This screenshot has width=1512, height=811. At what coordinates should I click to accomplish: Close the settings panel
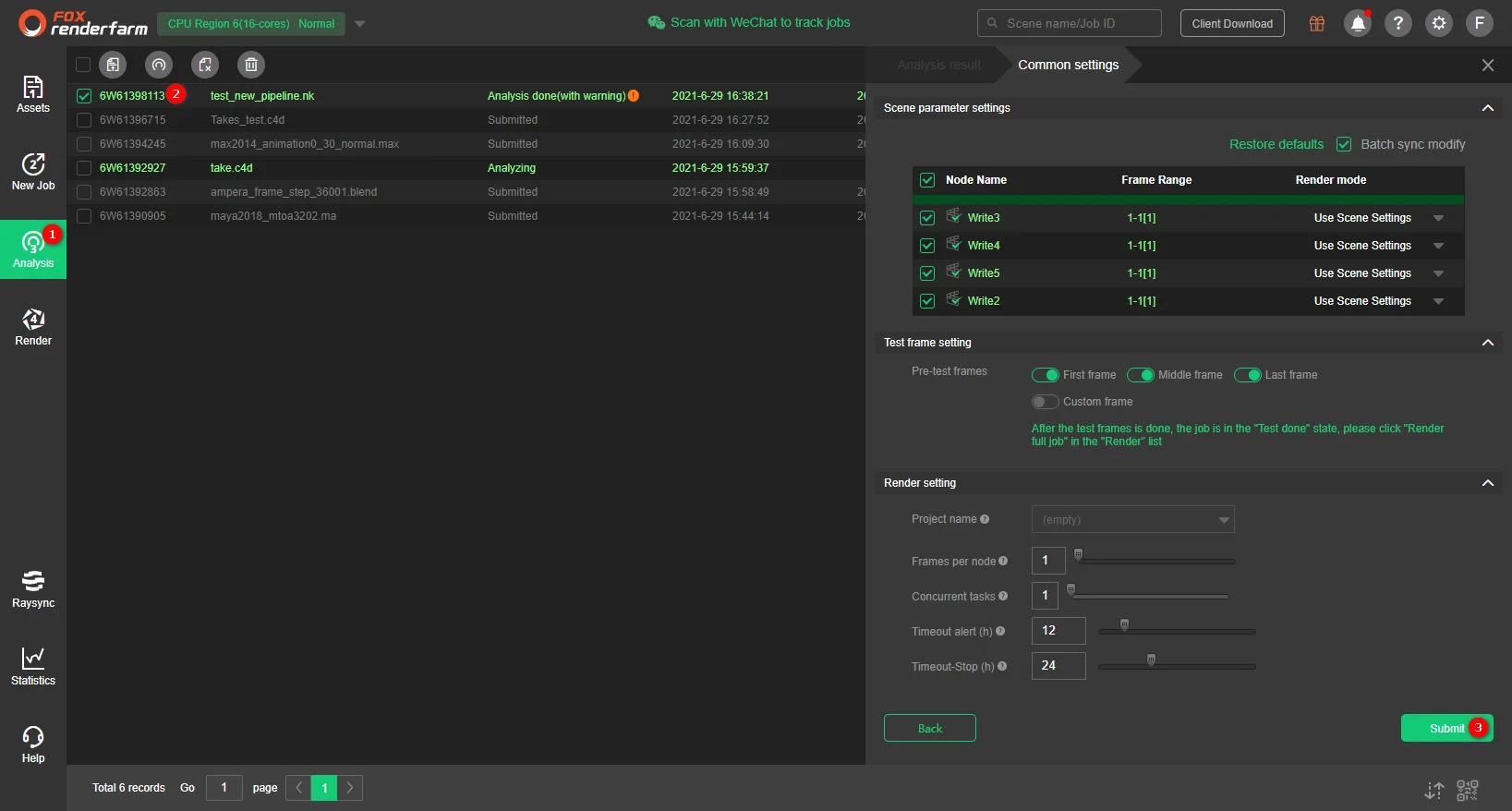(1488, 65)
